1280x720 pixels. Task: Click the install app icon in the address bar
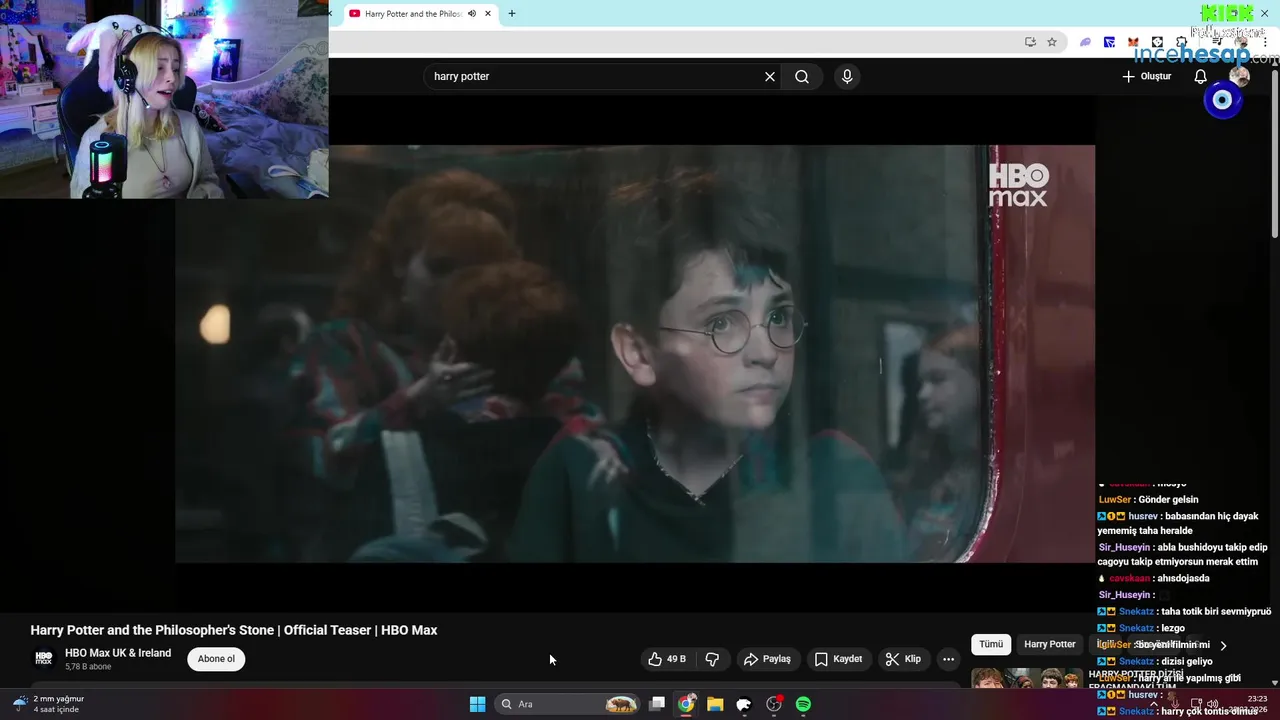pos(1030,42)
